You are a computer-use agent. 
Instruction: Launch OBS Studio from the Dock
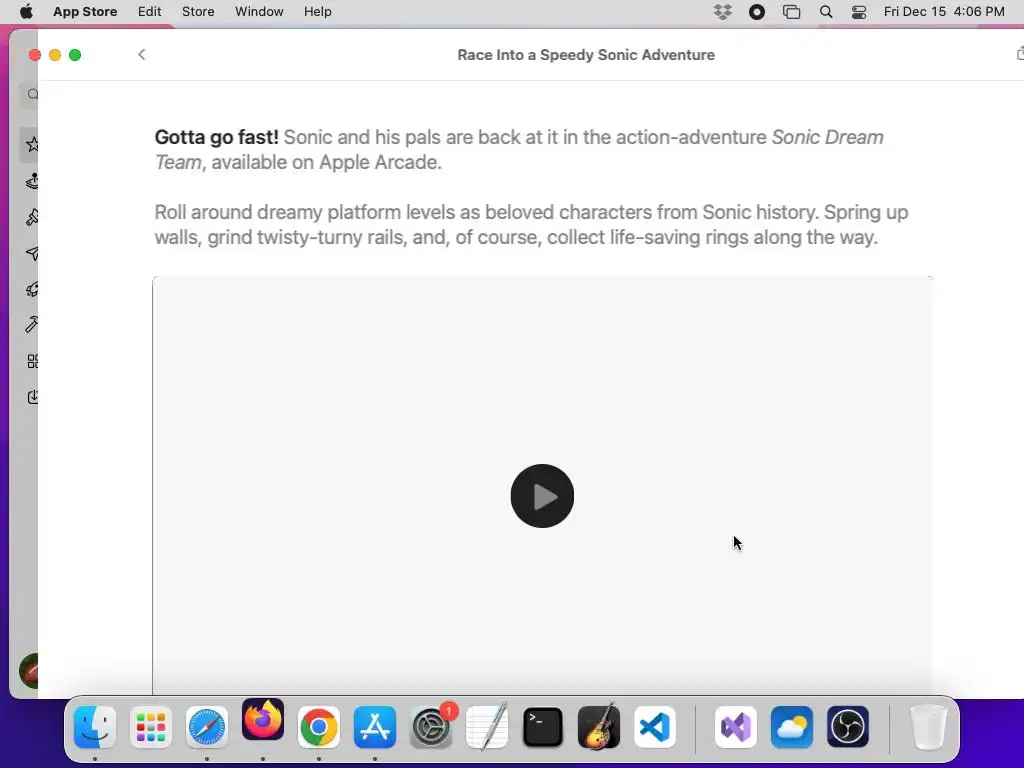[848, 727]
